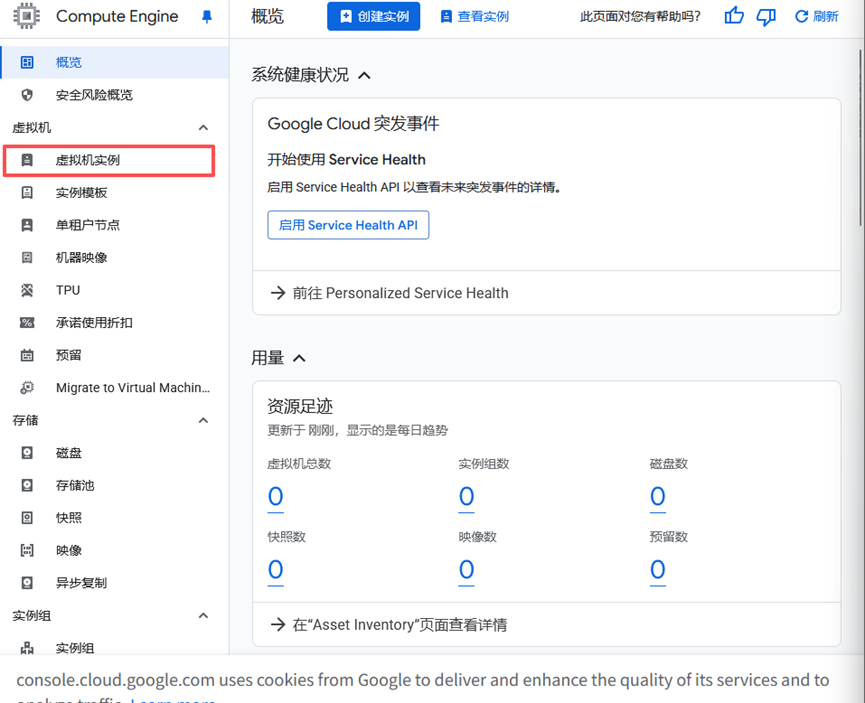Click the pin icon beside Compute Engine

point(207,16)
